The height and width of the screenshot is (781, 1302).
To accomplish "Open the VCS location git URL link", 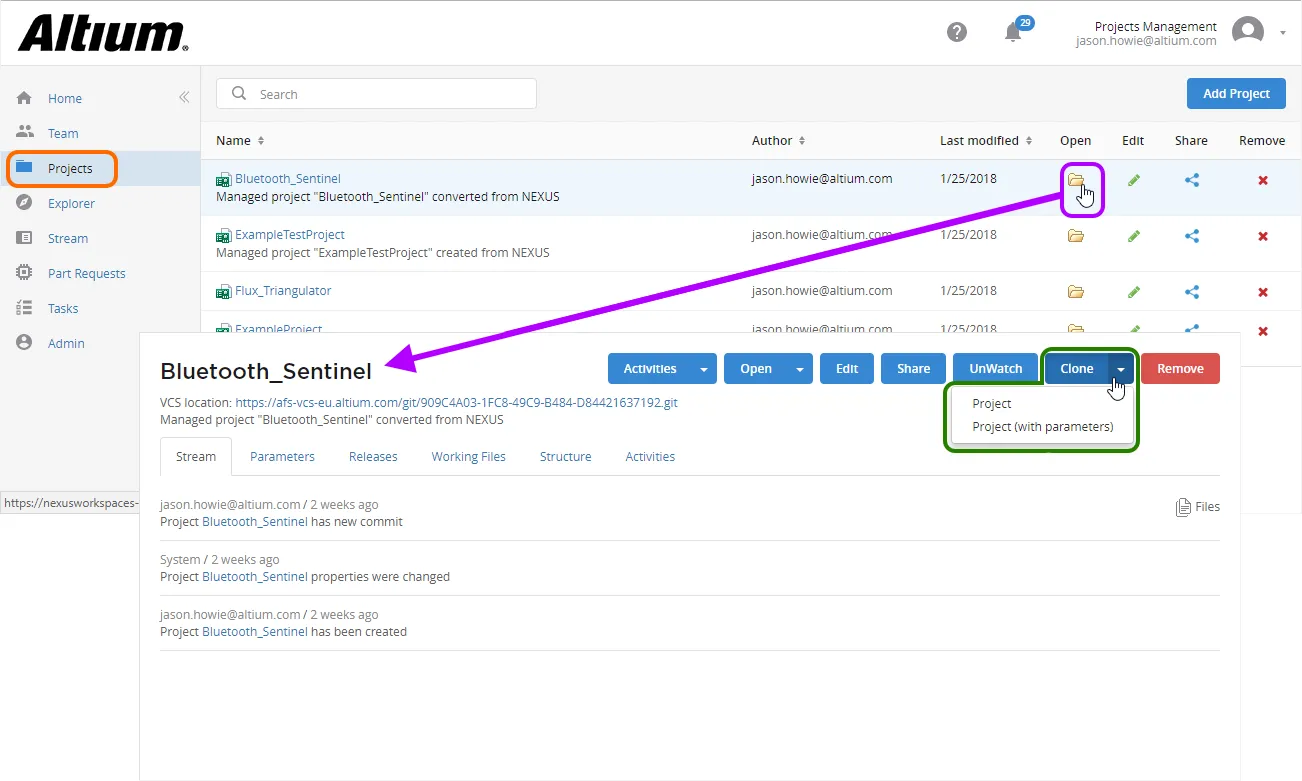I will pyautogui.click(x=456, y=403).
